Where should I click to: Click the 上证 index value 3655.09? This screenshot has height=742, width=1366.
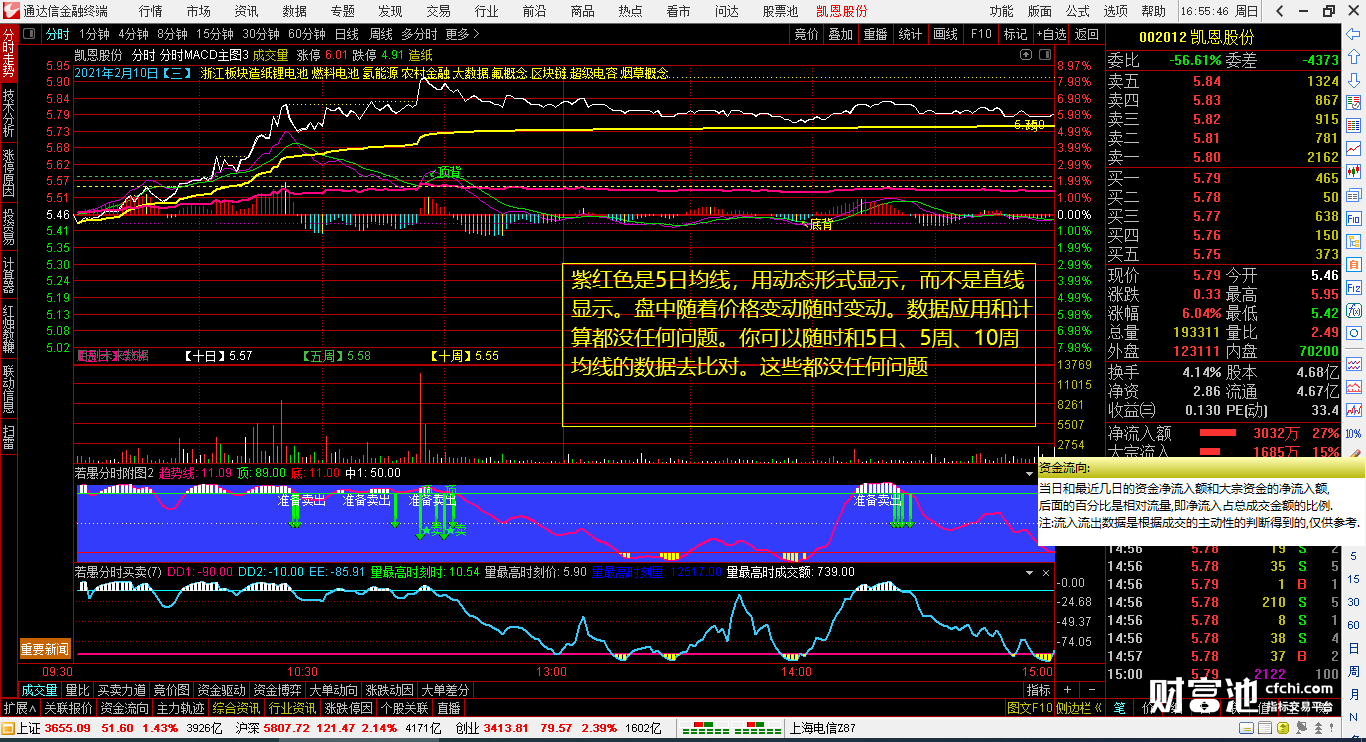[x=68, y=728]
